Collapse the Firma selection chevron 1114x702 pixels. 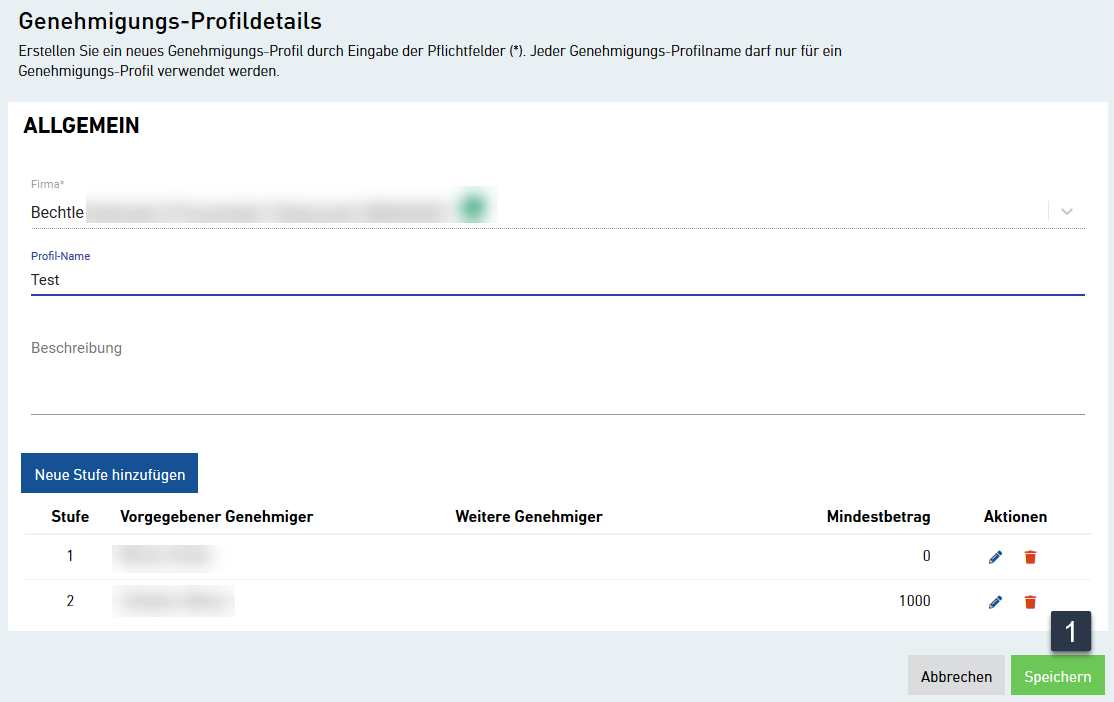coord(1067,212)
